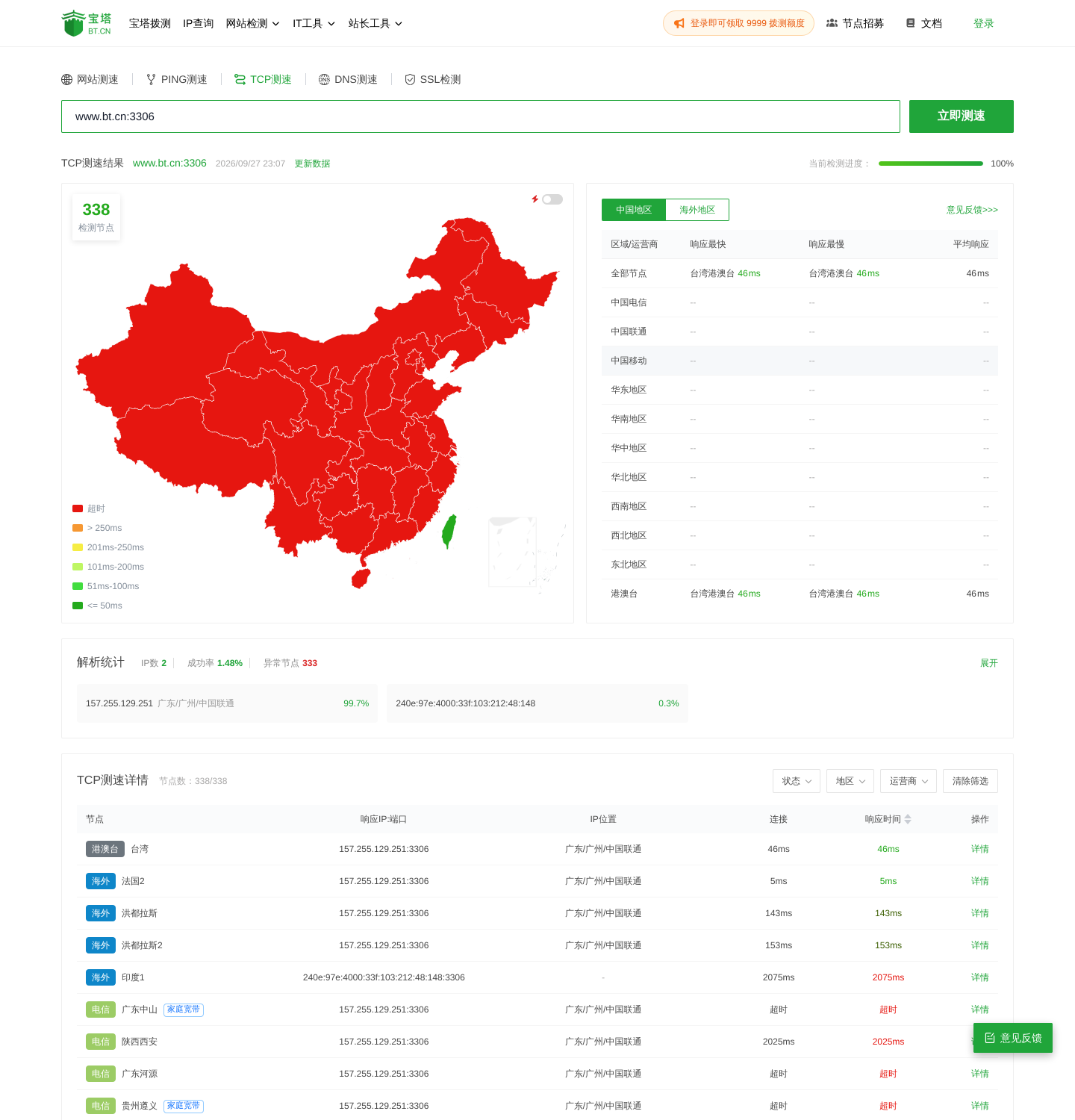Click the DNS icon beside DNS测速
The width and height of the screenshot is (1075, 1120).
[x=324, y=80]
